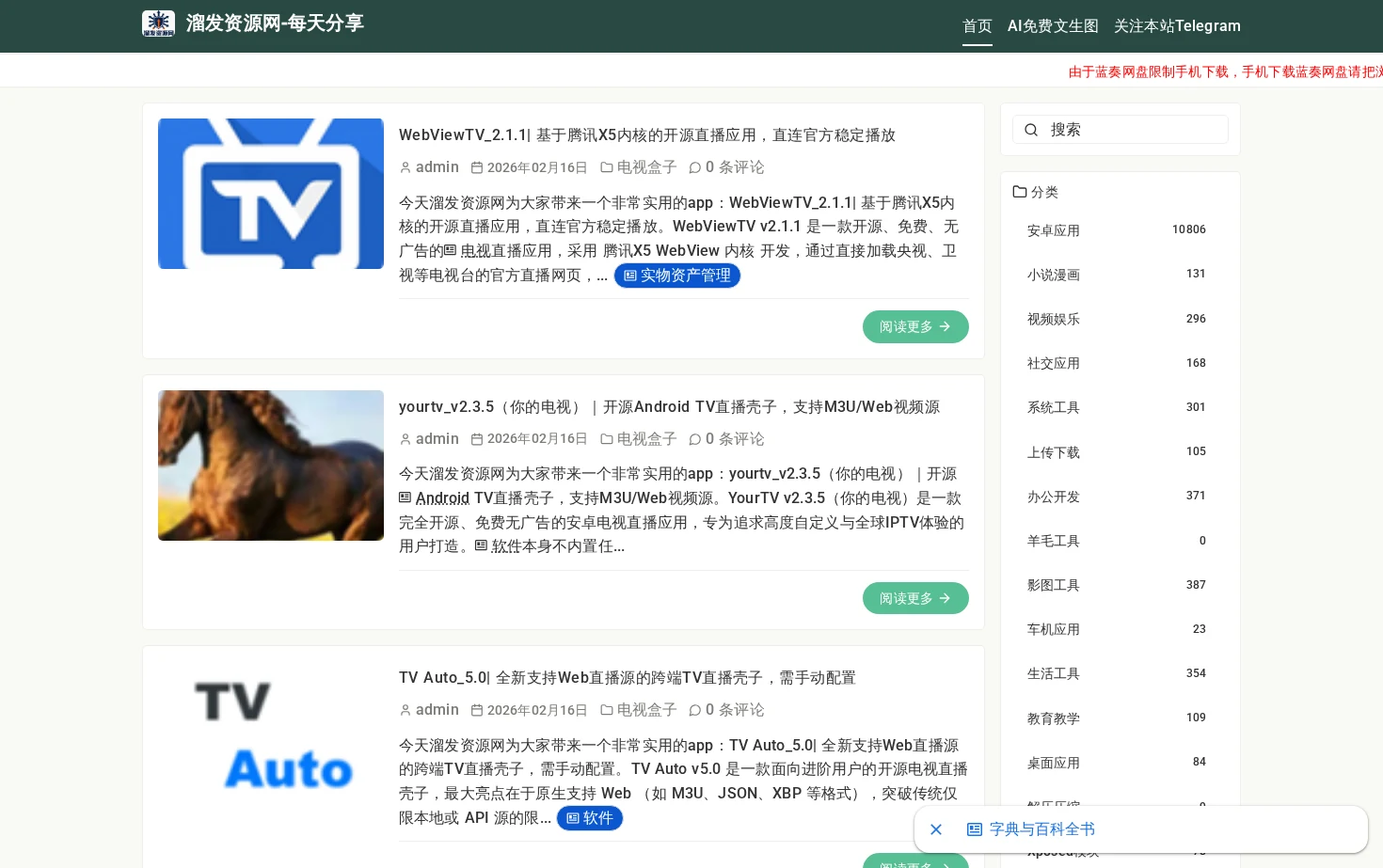This screenshot has height=868, width=1383.
Task: Click the 软件 blue tag
Action: 590,818
